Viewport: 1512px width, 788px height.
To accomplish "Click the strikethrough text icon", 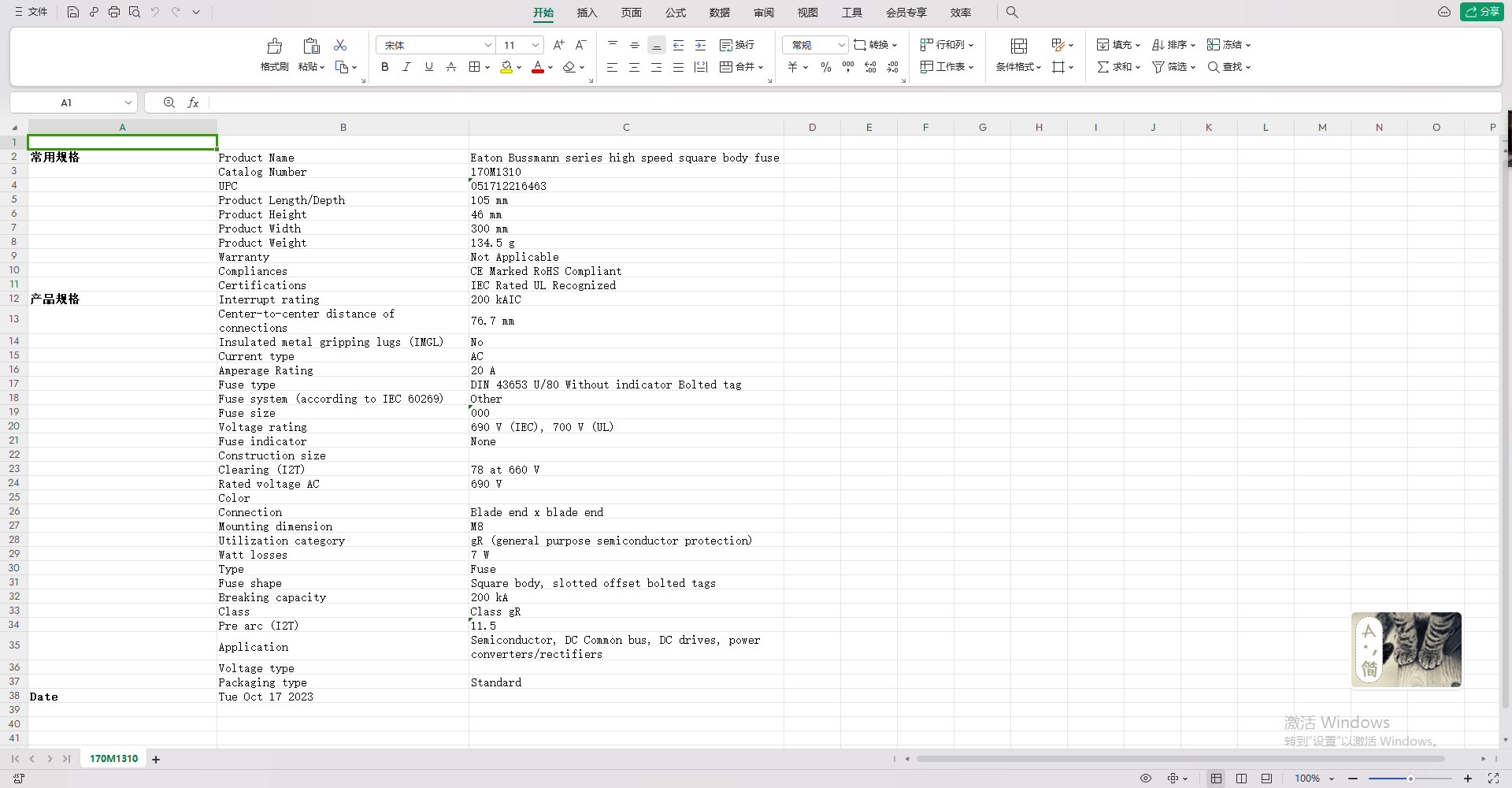I will [451, 67].
